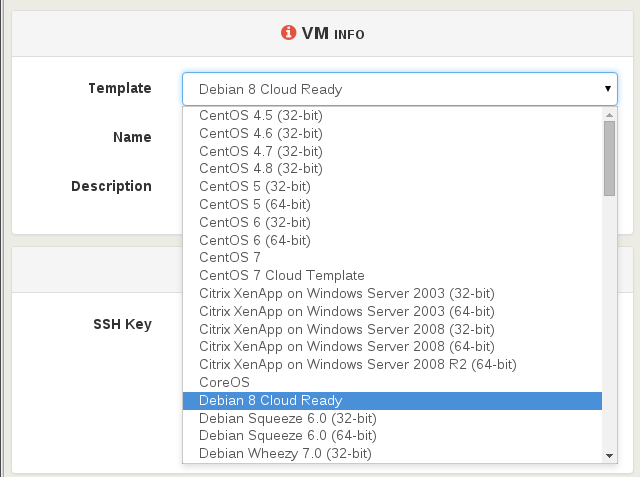Click the SSH Key label
This screenshot has height=477, width=640.
click(122, 324)
